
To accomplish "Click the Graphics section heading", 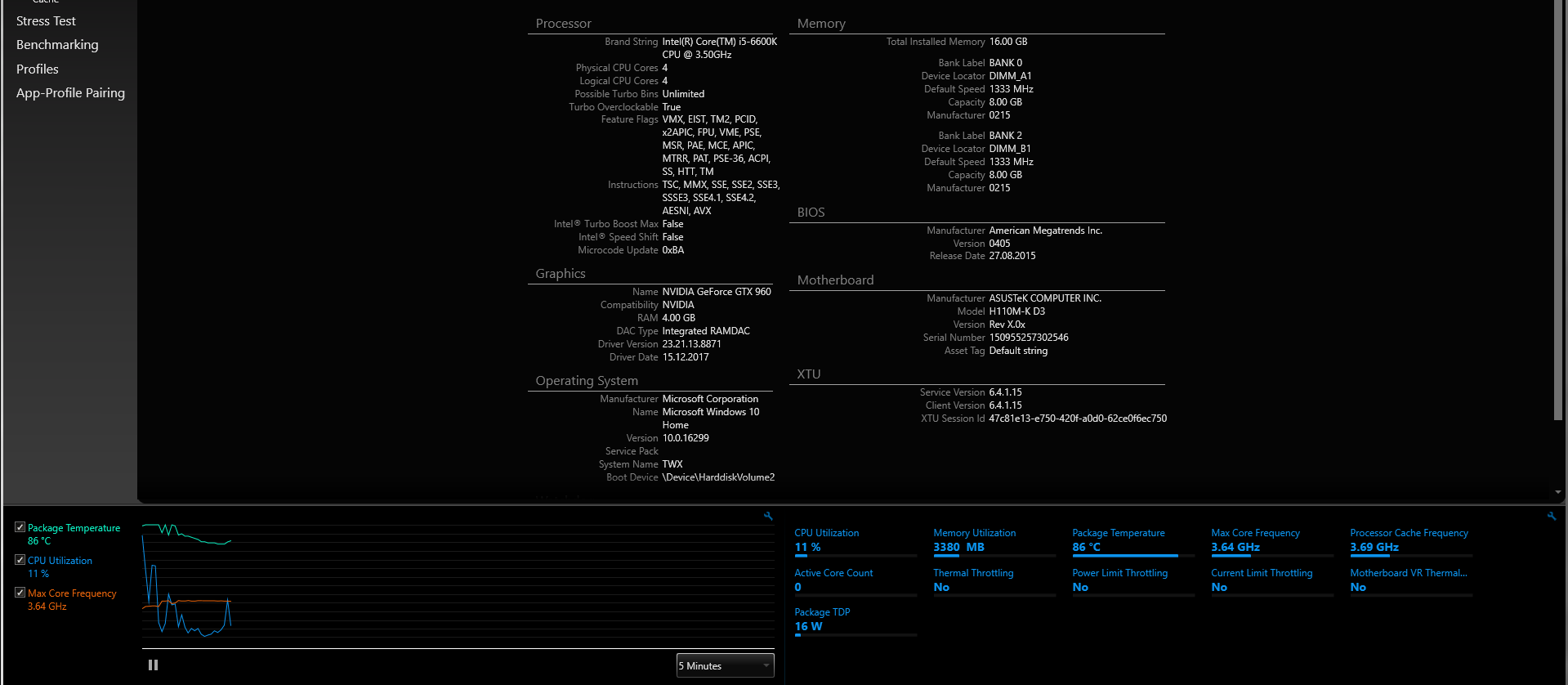I will tap(561, 274).
